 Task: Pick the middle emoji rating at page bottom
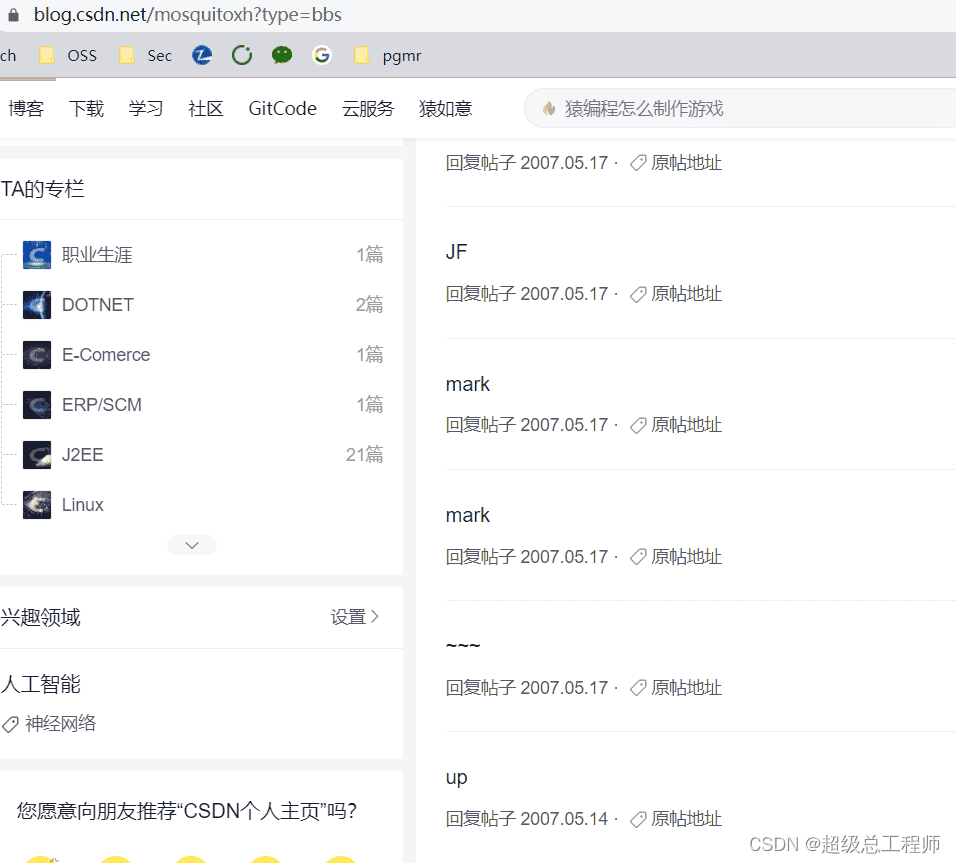[x=190, y=859]
